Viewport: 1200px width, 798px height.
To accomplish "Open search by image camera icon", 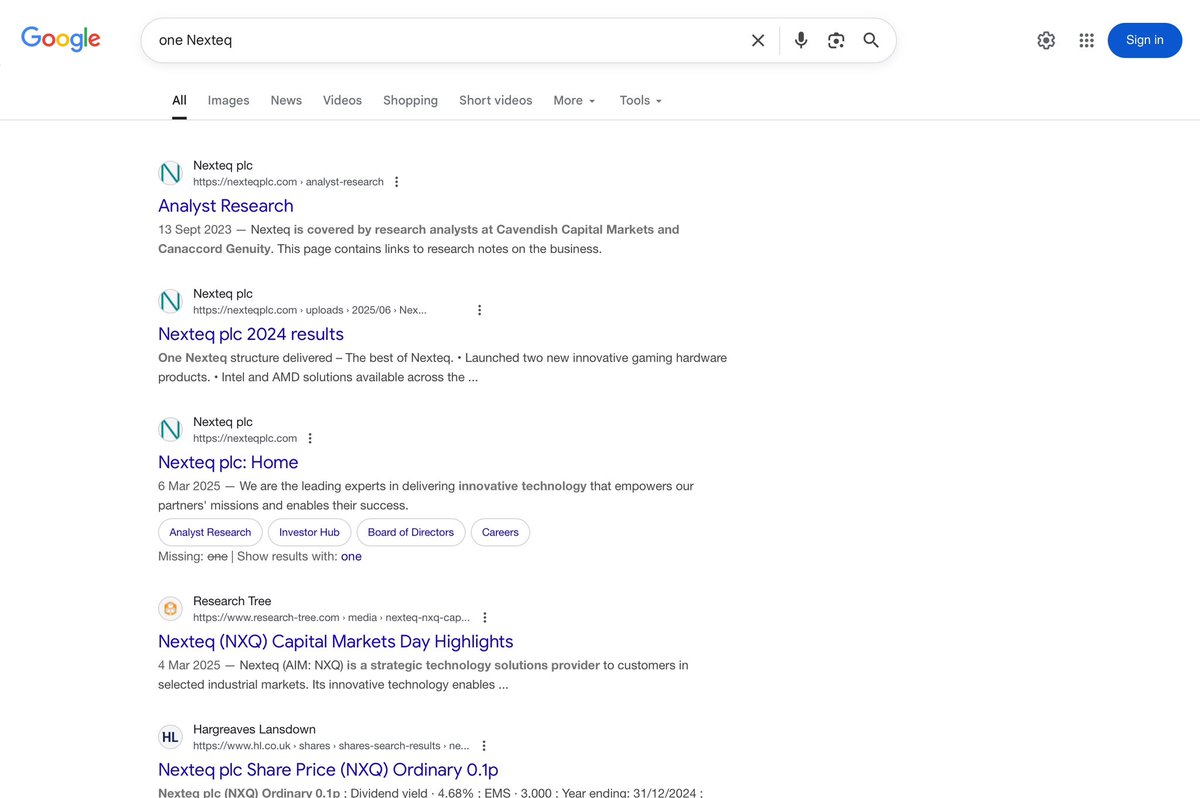I will [836, 40].
